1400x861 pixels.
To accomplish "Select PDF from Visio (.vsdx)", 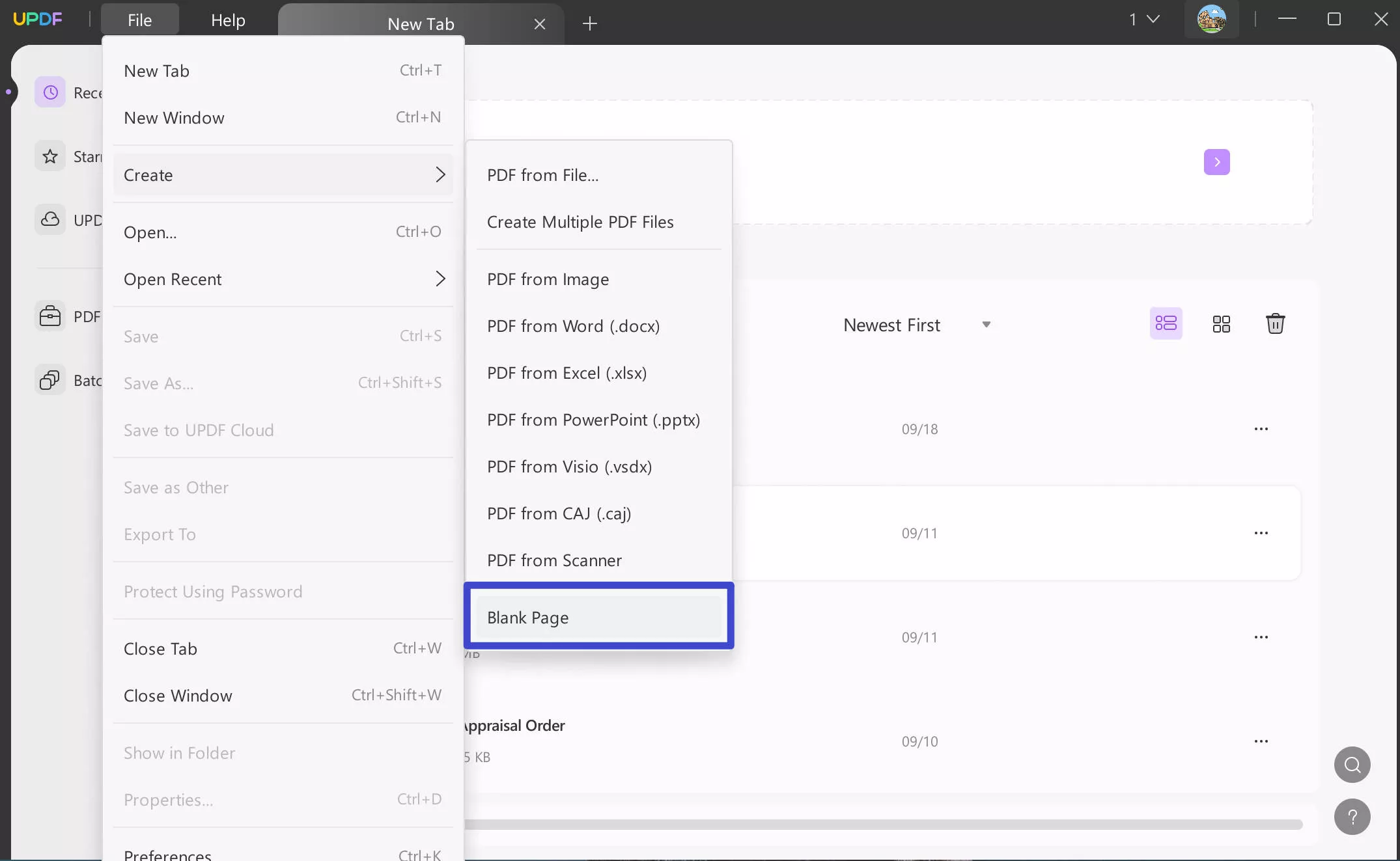I will [598, 467].
